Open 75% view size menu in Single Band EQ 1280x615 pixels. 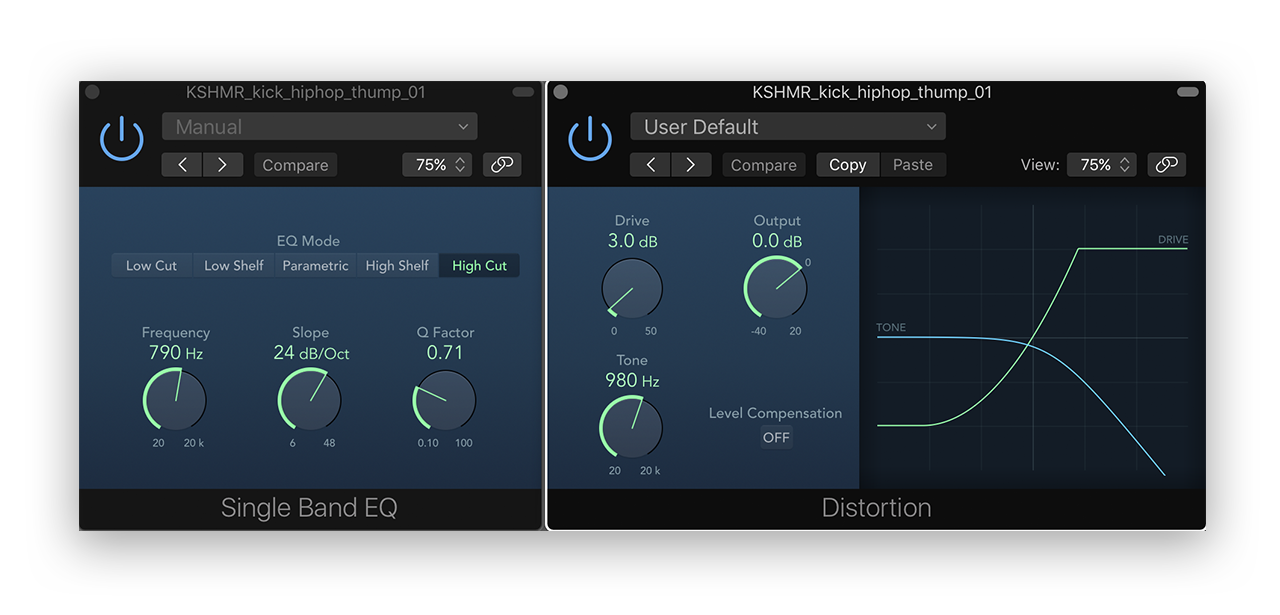coord(439,165)
